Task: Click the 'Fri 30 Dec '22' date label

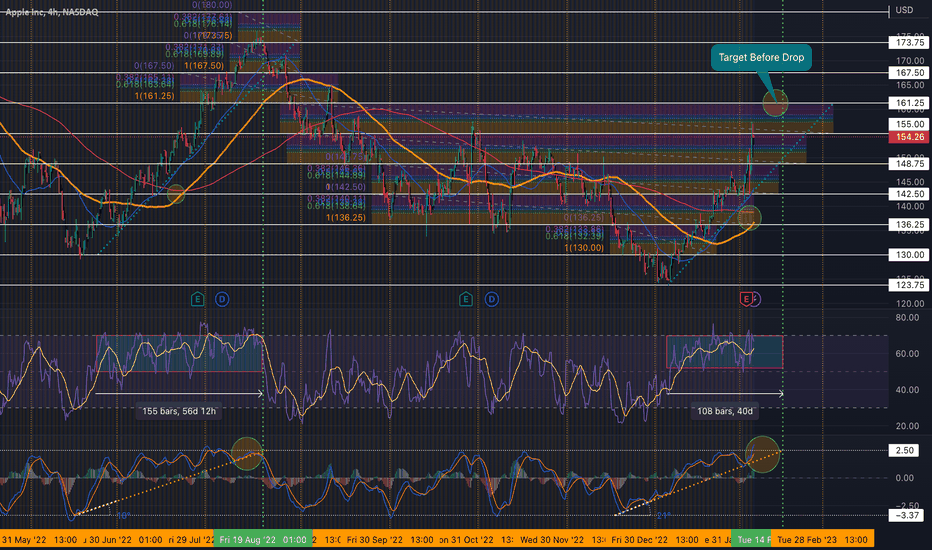Action: [639, 540]
